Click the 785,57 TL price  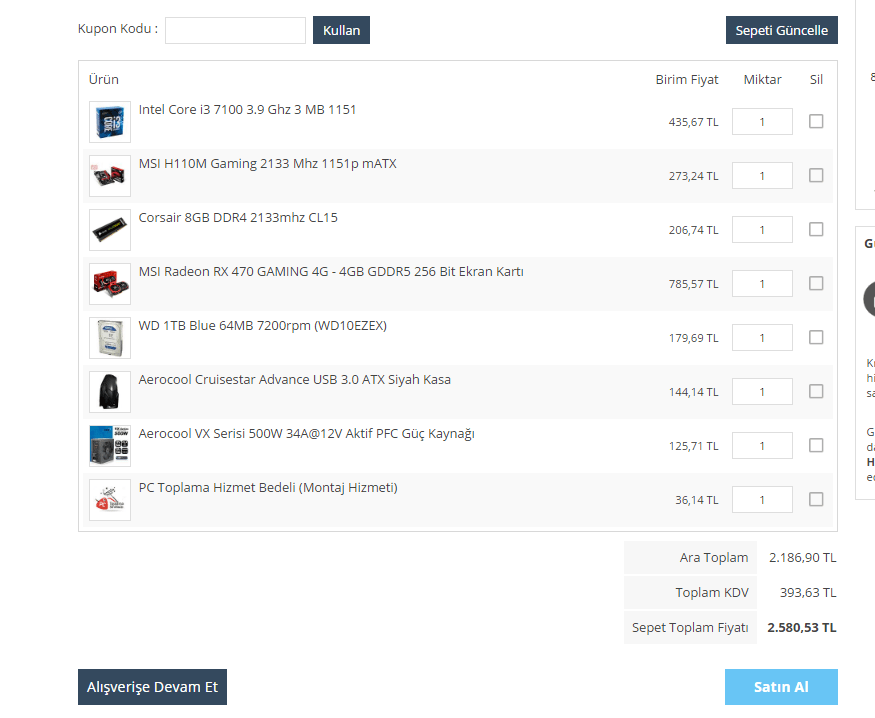pos(694,285)
